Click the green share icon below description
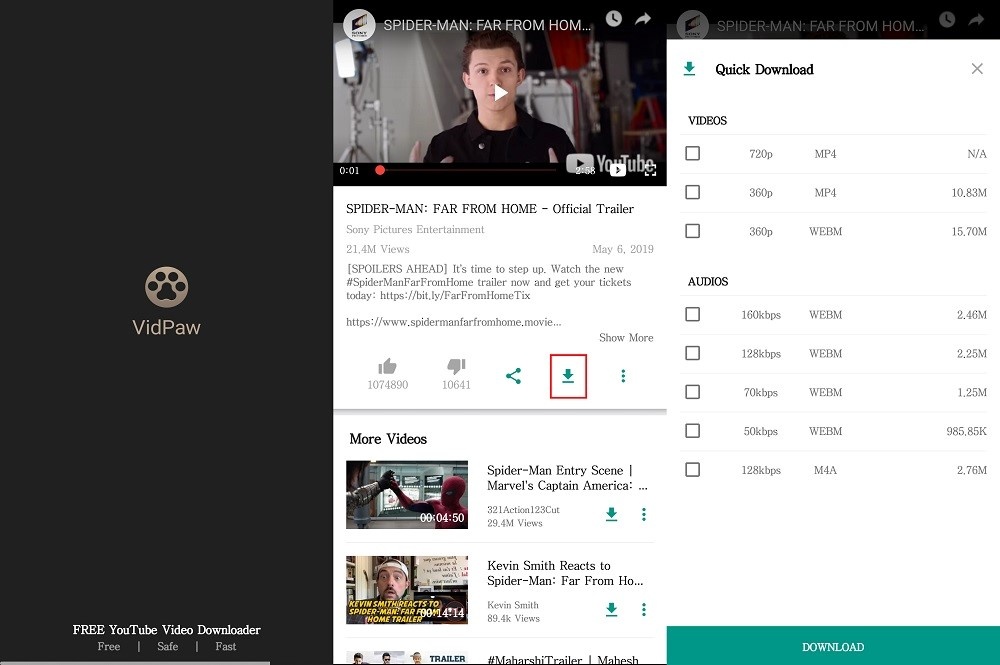The width and height of the screenshot is (1000, 665). 513,376
